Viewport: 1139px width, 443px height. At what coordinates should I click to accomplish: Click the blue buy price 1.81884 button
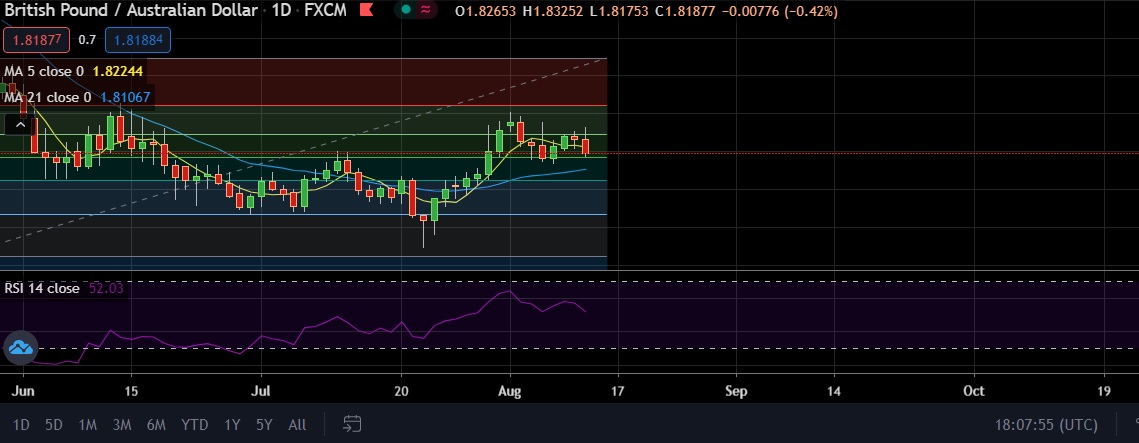[138, 40]
